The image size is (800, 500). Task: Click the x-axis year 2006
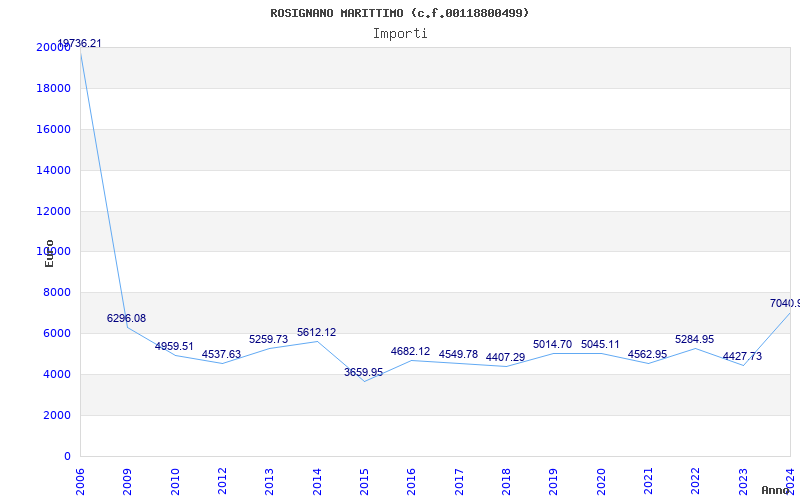(x=80, y=481)
